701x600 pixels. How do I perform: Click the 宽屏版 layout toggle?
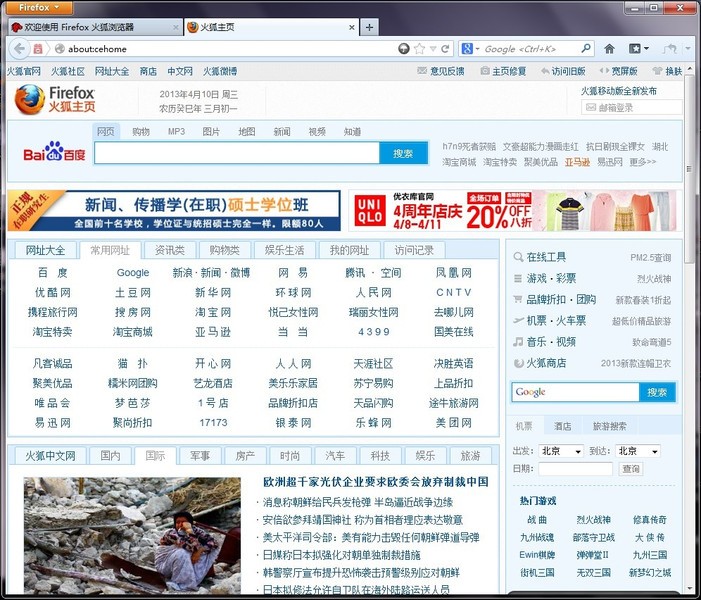(x=624, y=71)
